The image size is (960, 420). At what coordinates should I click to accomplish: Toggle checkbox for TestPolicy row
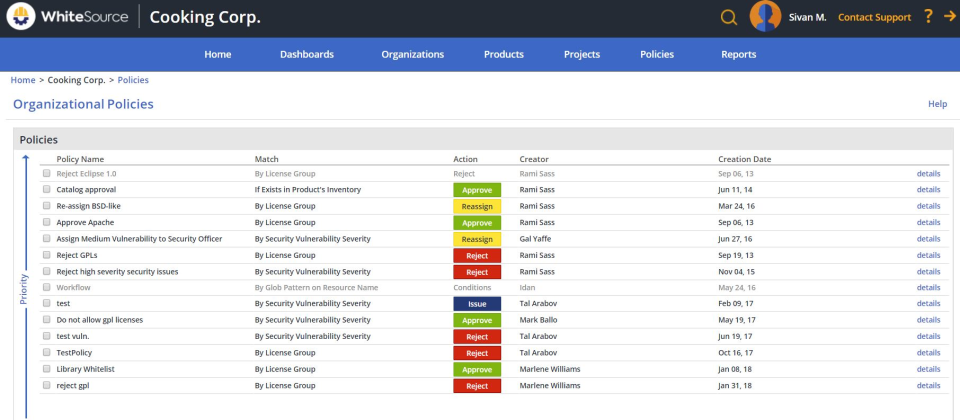(47, 353)
